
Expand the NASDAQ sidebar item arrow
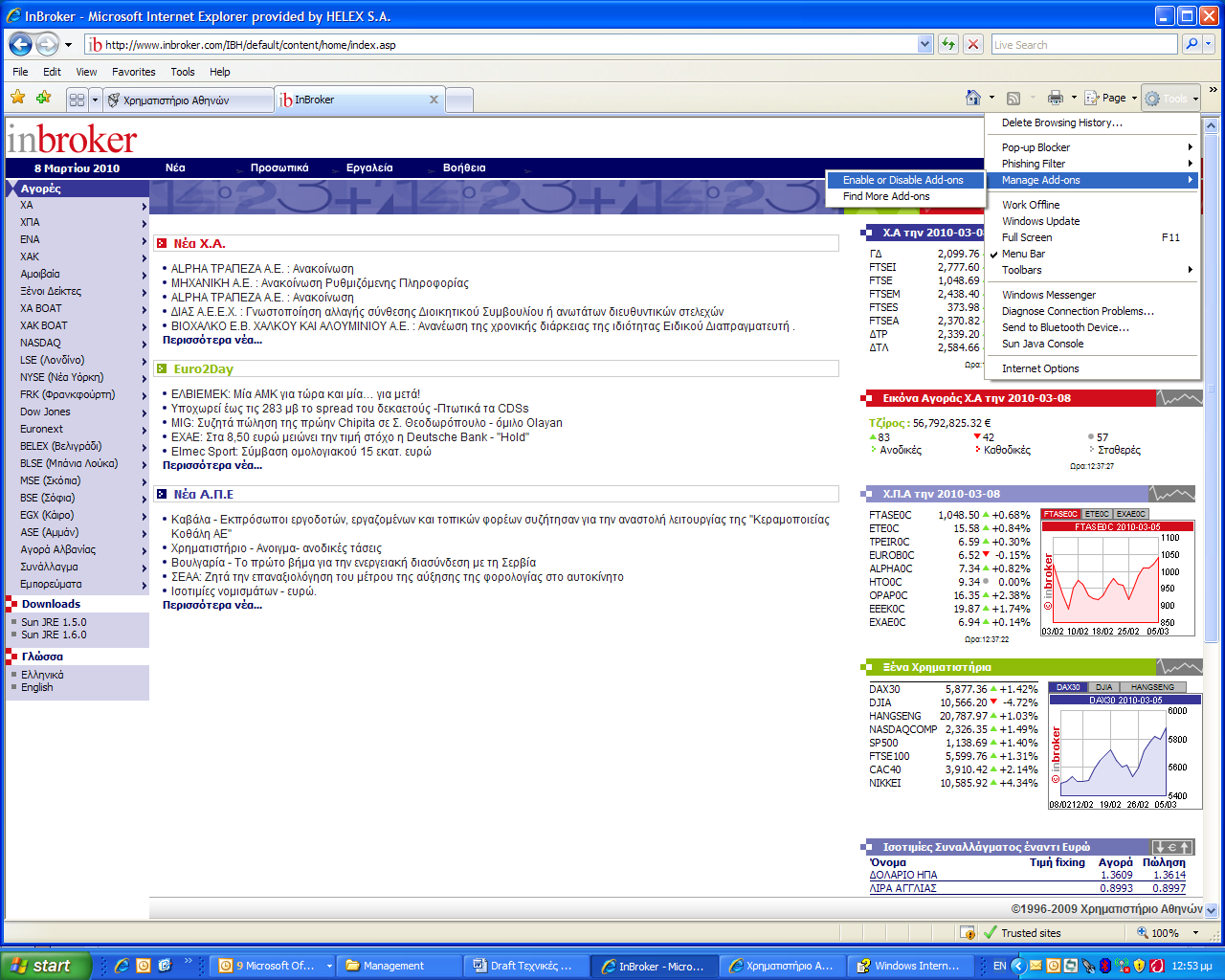[145, 344]
